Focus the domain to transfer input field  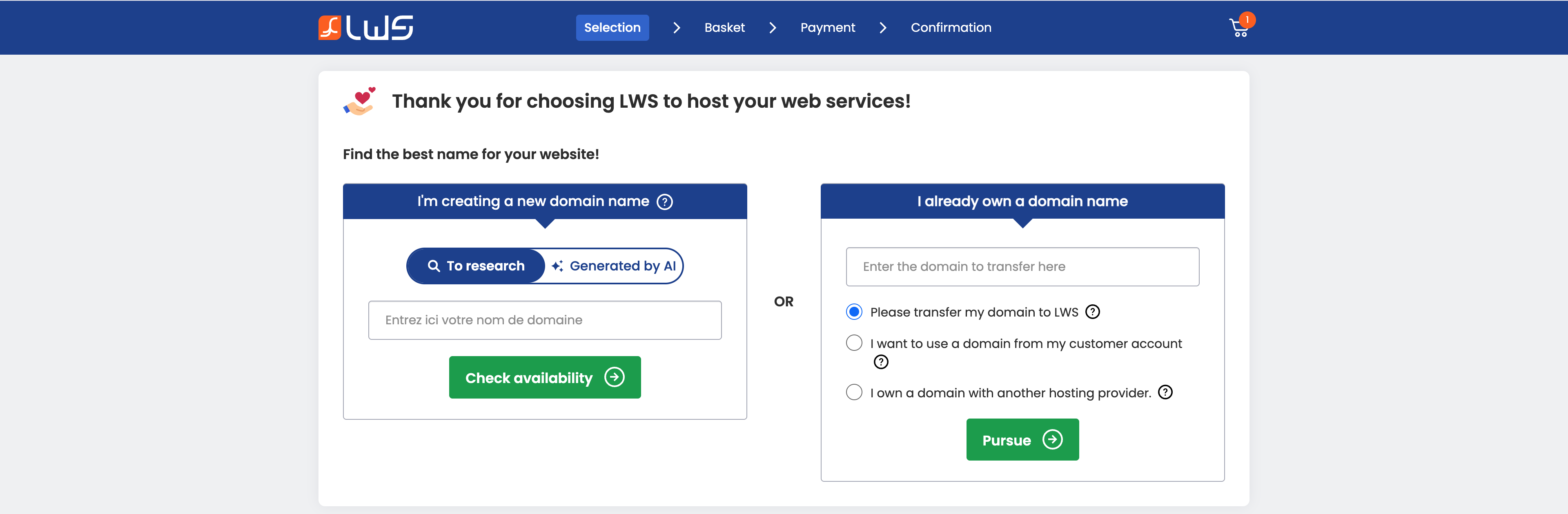pos(1022,266)
